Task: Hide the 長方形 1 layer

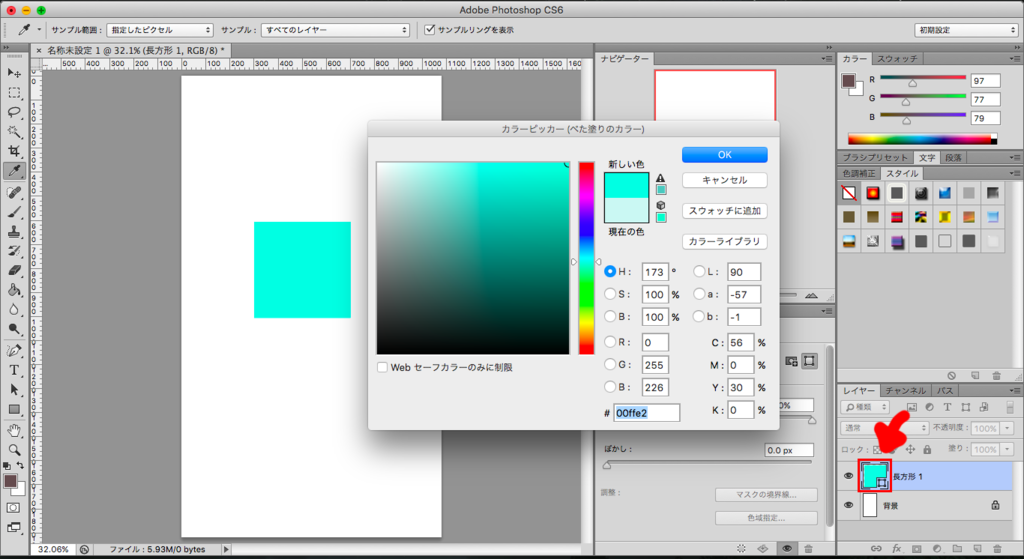Action: [x=848, y=476]
